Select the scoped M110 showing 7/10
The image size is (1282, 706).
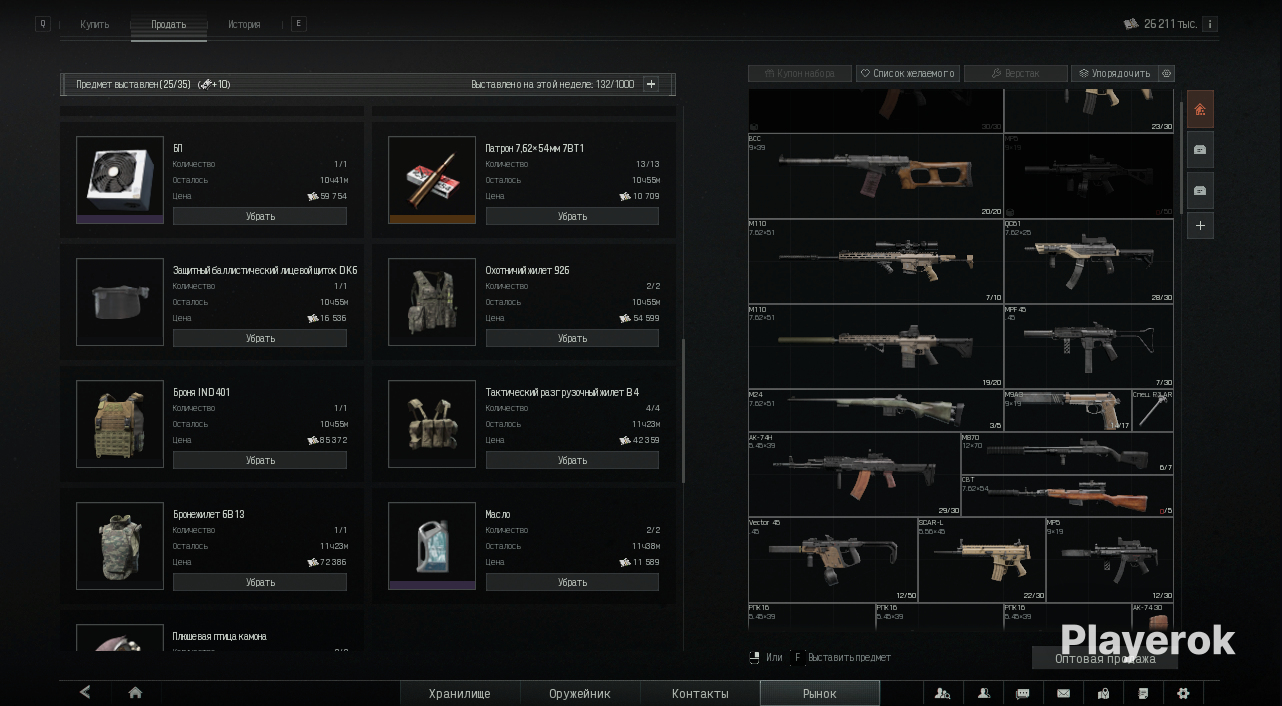pos(876,261)
